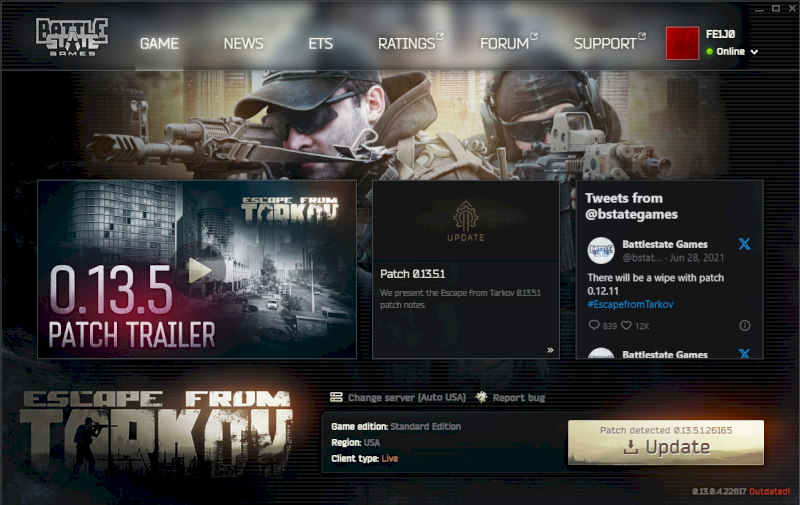This screenshot has width=800, height=505.
Task: Click the Tweets from @bstategames heading
Action: [631, 206]
